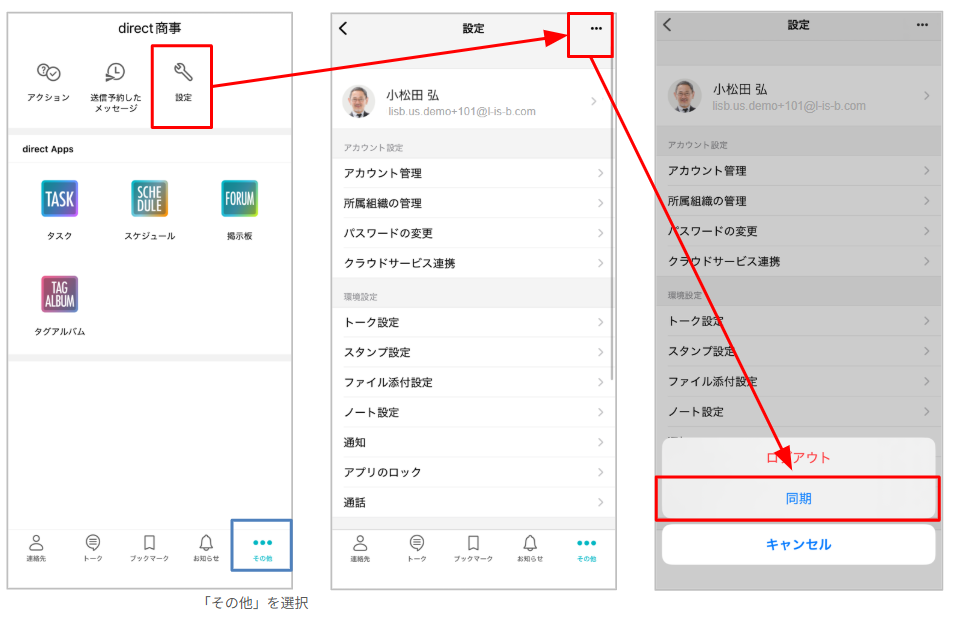Open three-dot menu in middle settings screen

coord(596,28)
